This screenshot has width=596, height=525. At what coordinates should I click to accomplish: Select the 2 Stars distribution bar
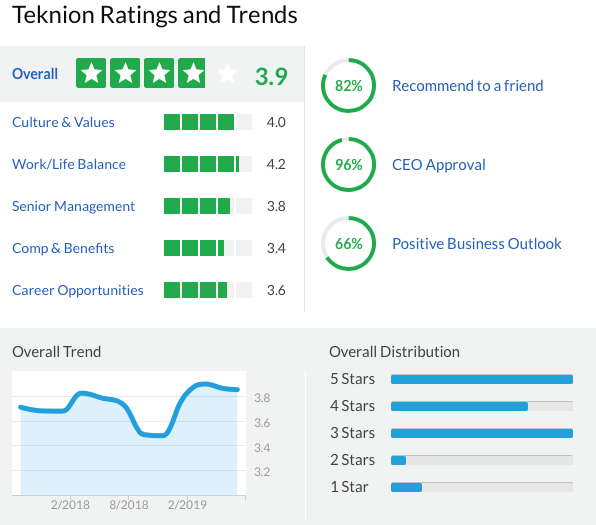click(x=482, y=460)
